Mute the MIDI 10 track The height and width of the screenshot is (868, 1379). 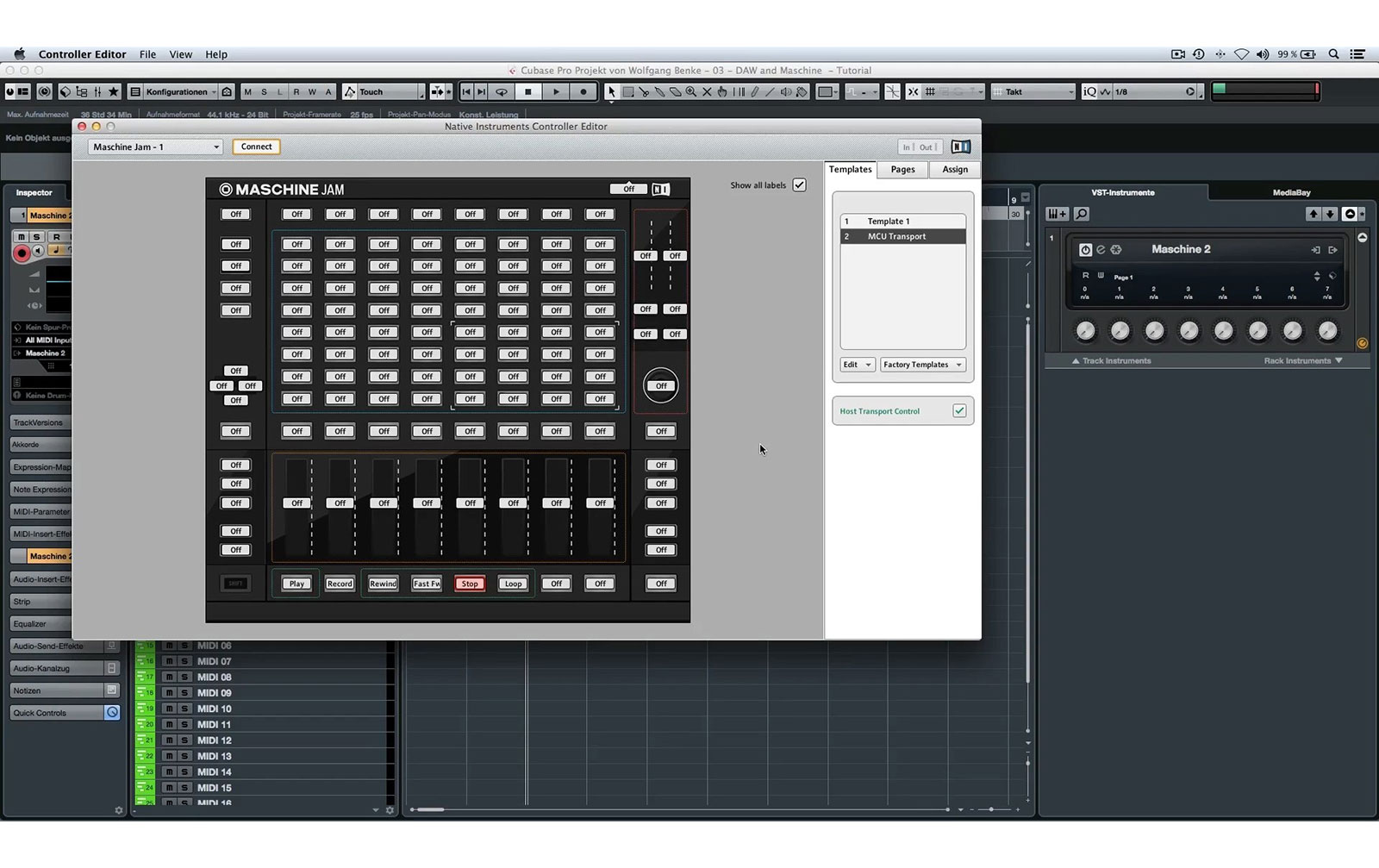point(170,709)
